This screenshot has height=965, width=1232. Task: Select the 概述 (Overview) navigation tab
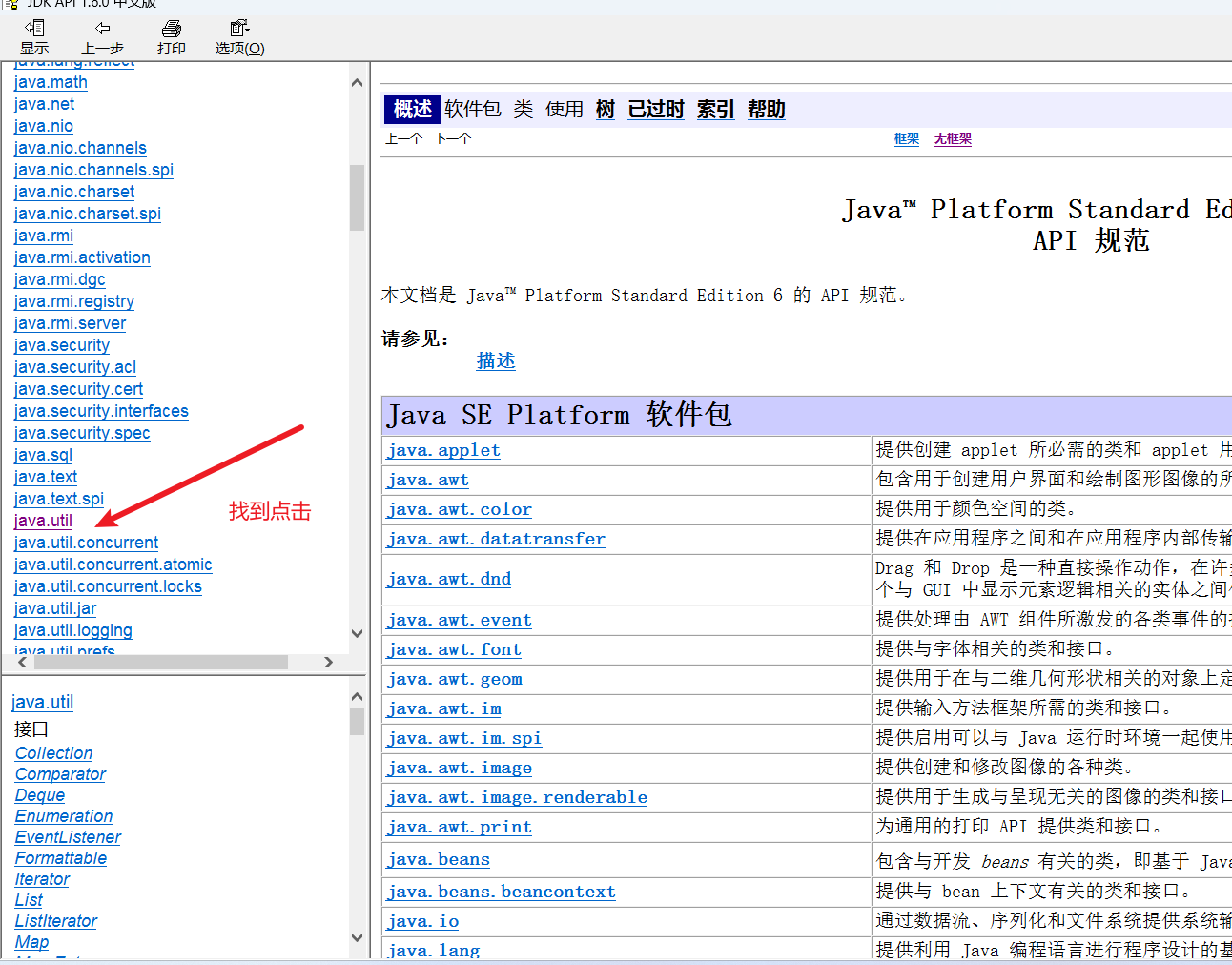413,110
